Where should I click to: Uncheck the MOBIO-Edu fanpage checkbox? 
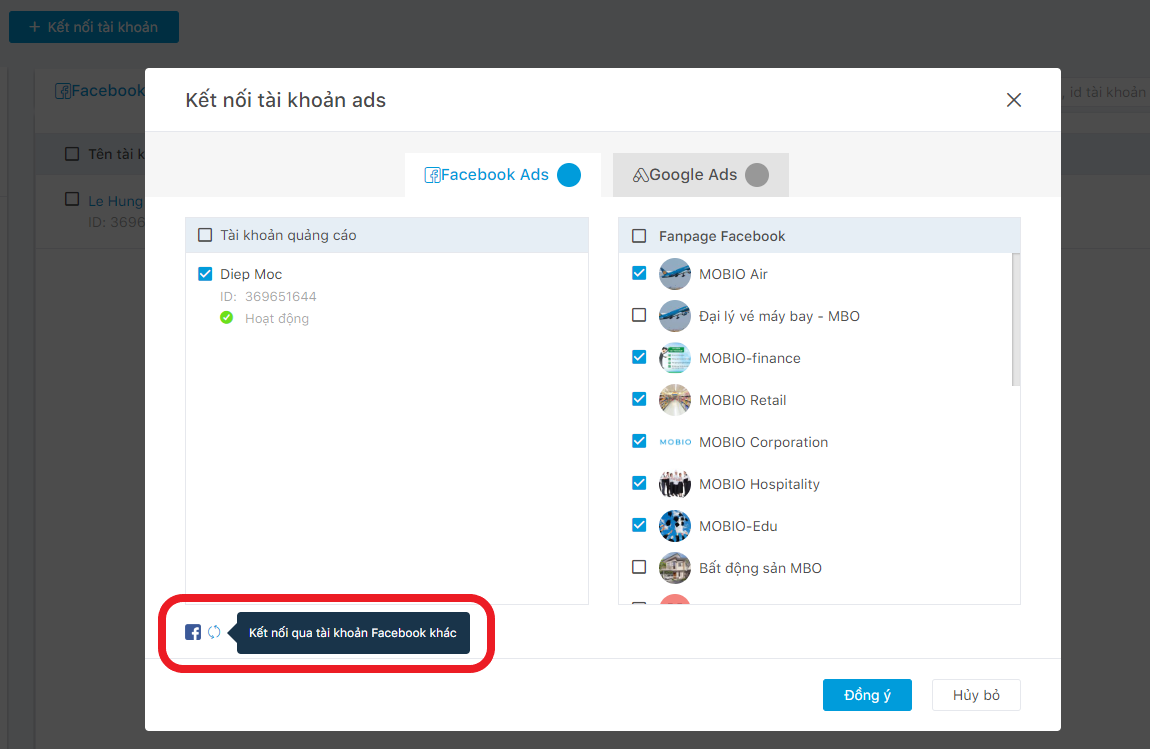coord(640,525)
